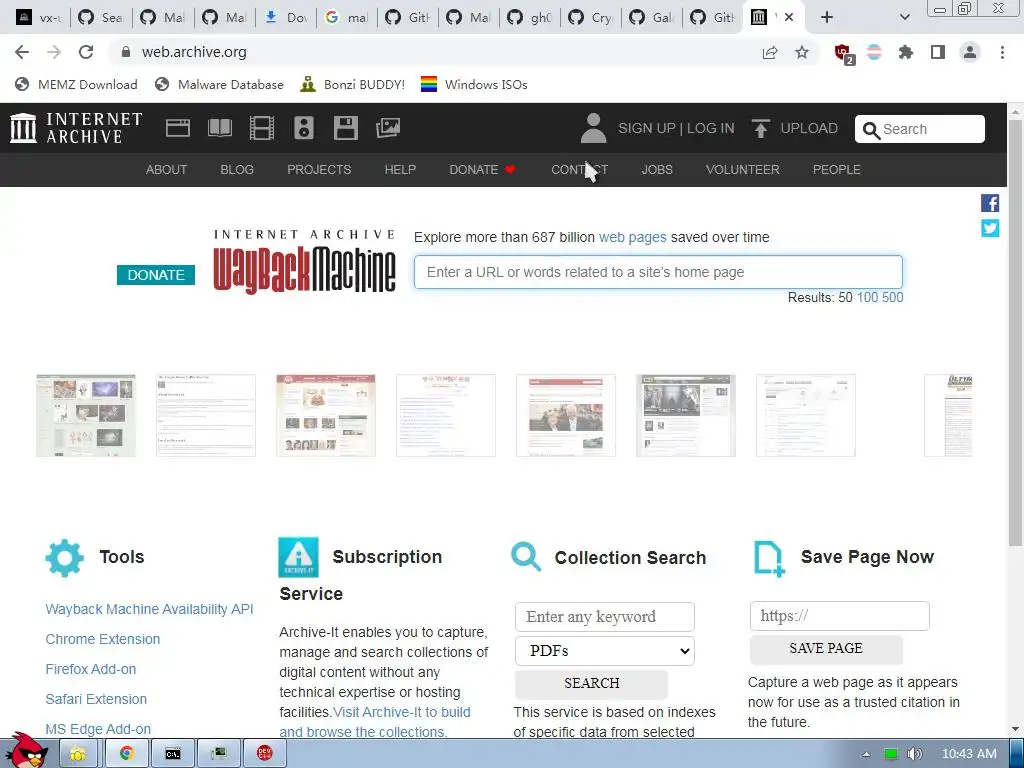The height and width of the screenshot is (768, 1024).
Task: Open the command prompt taskbar icon
Action: [x=172, y=754]
